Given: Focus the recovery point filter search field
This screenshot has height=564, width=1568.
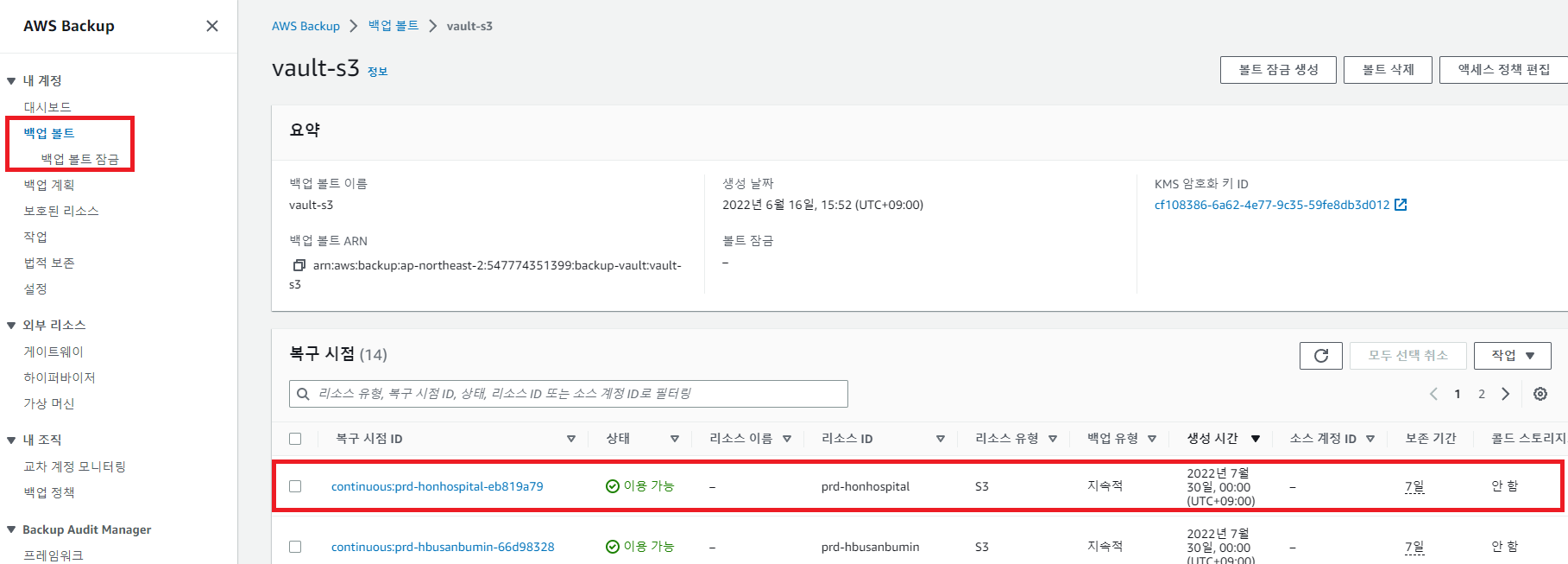Looking at the screenshot, I should [569, 394].
